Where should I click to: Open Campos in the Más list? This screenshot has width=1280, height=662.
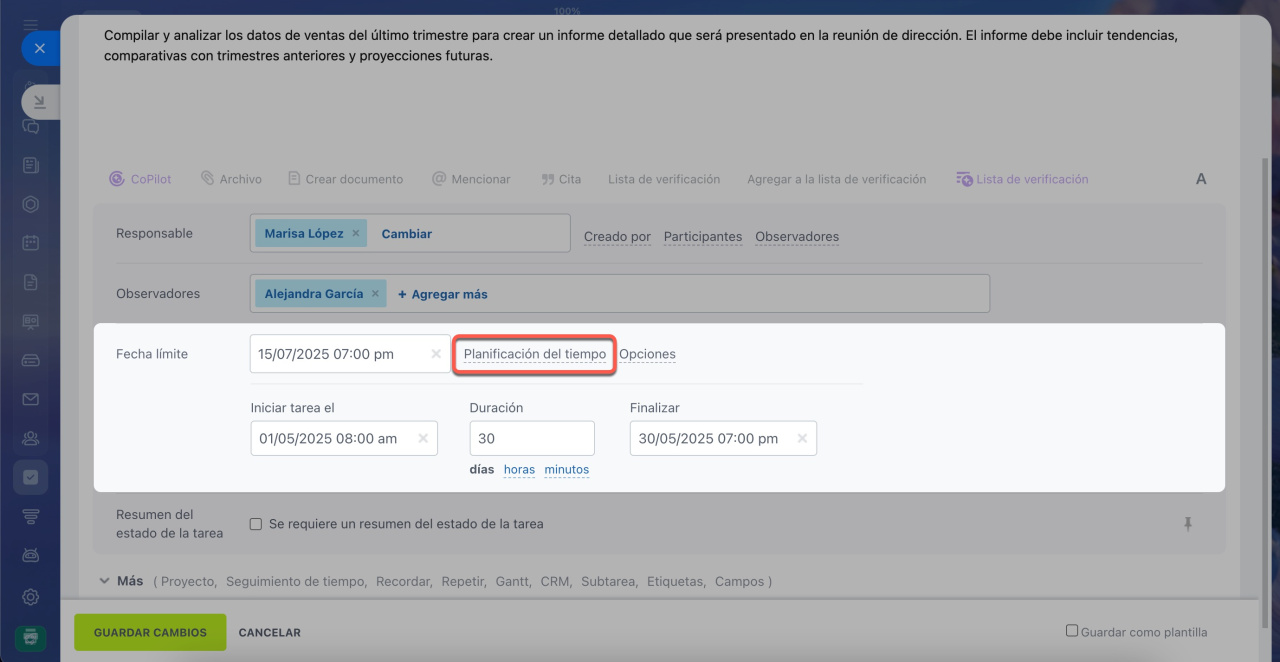[738, 581]
